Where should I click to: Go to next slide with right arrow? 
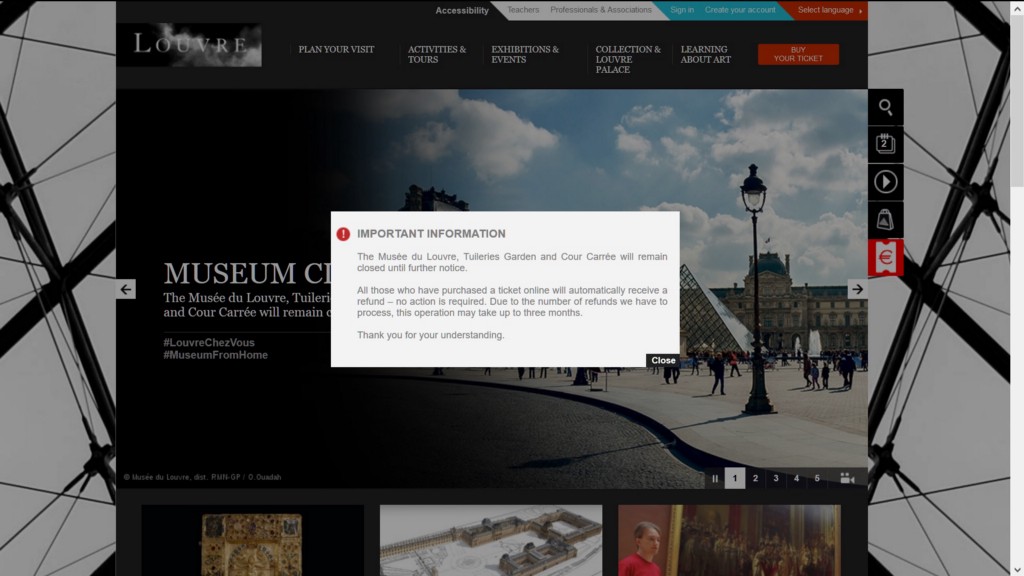857,289
